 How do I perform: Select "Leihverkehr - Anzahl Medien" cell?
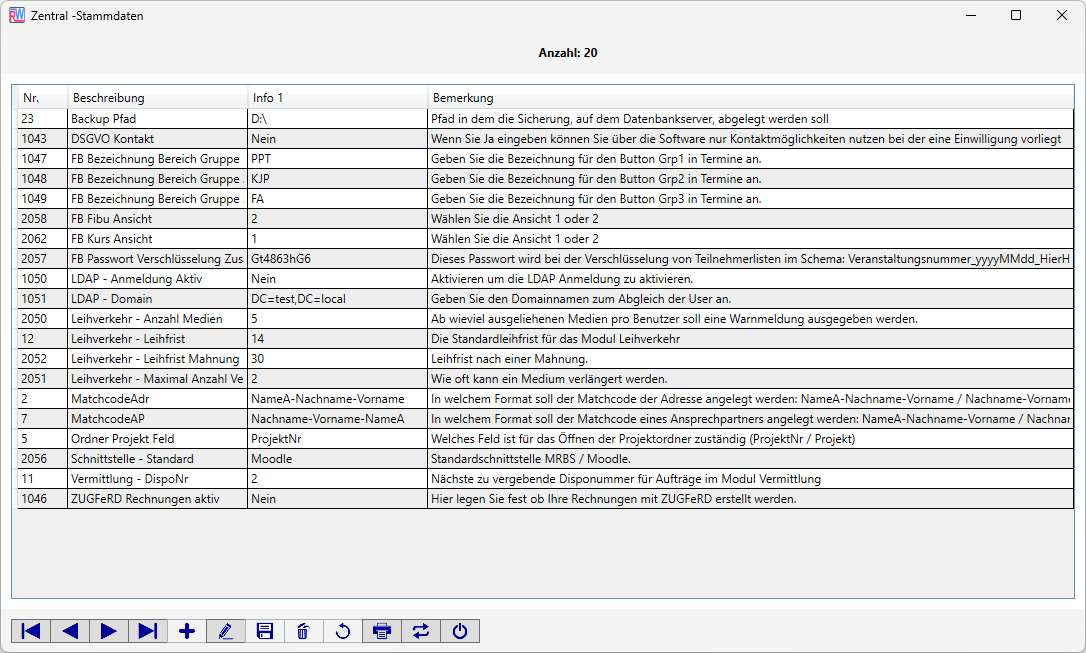coord(157,319)
